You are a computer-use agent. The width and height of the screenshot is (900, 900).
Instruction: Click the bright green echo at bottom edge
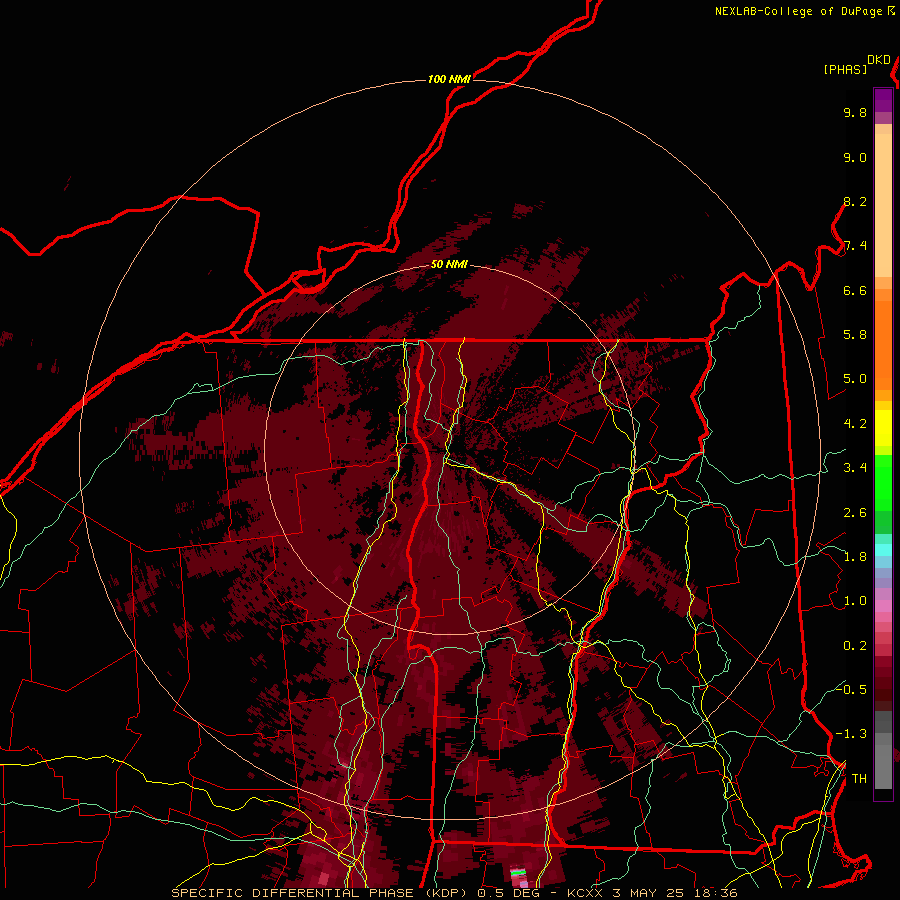coord(518,872)
